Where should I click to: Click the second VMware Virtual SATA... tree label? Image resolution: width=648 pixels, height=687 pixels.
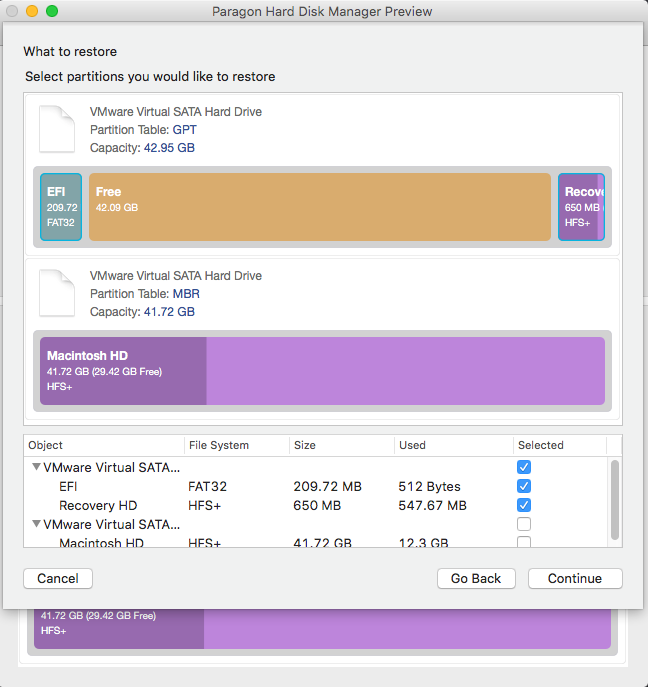[111, 524]
